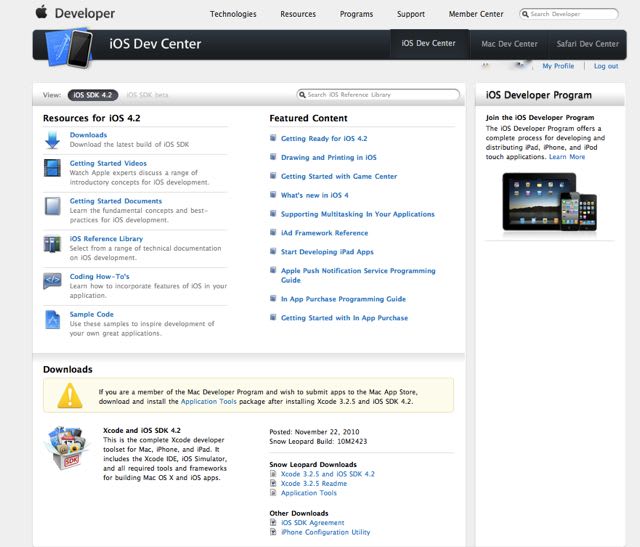Viewport: 640px width, 547px height.
Task: Switch view to iOS SDK beta
Action: [x=147, y=95]
